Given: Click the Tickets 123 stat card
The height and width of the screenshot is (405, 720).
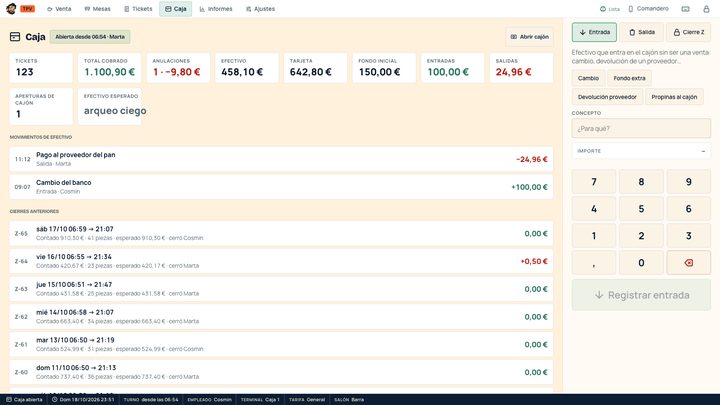Looking at the screenshot, I should coord(41,68).
